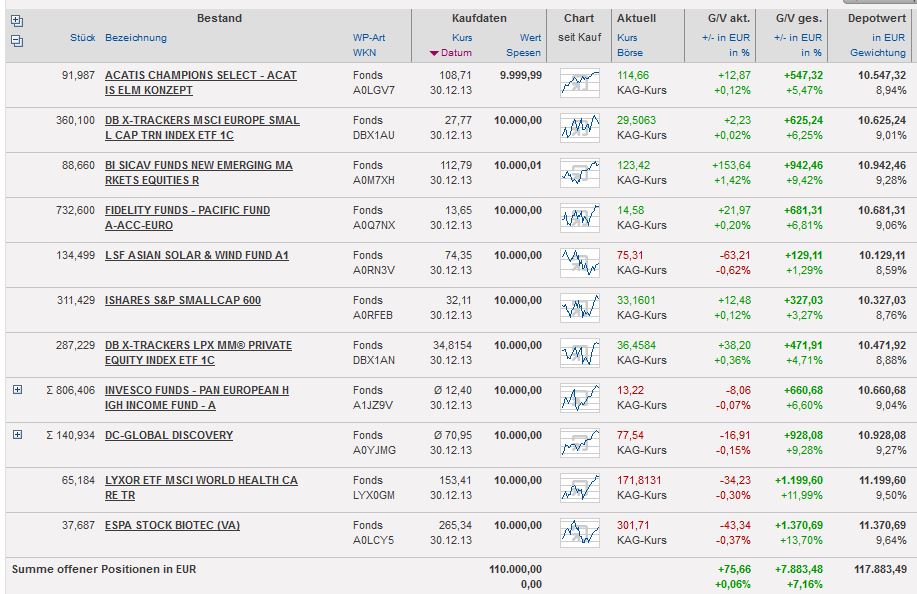
Task: Click the expand all positions icon
Action: 17,21
